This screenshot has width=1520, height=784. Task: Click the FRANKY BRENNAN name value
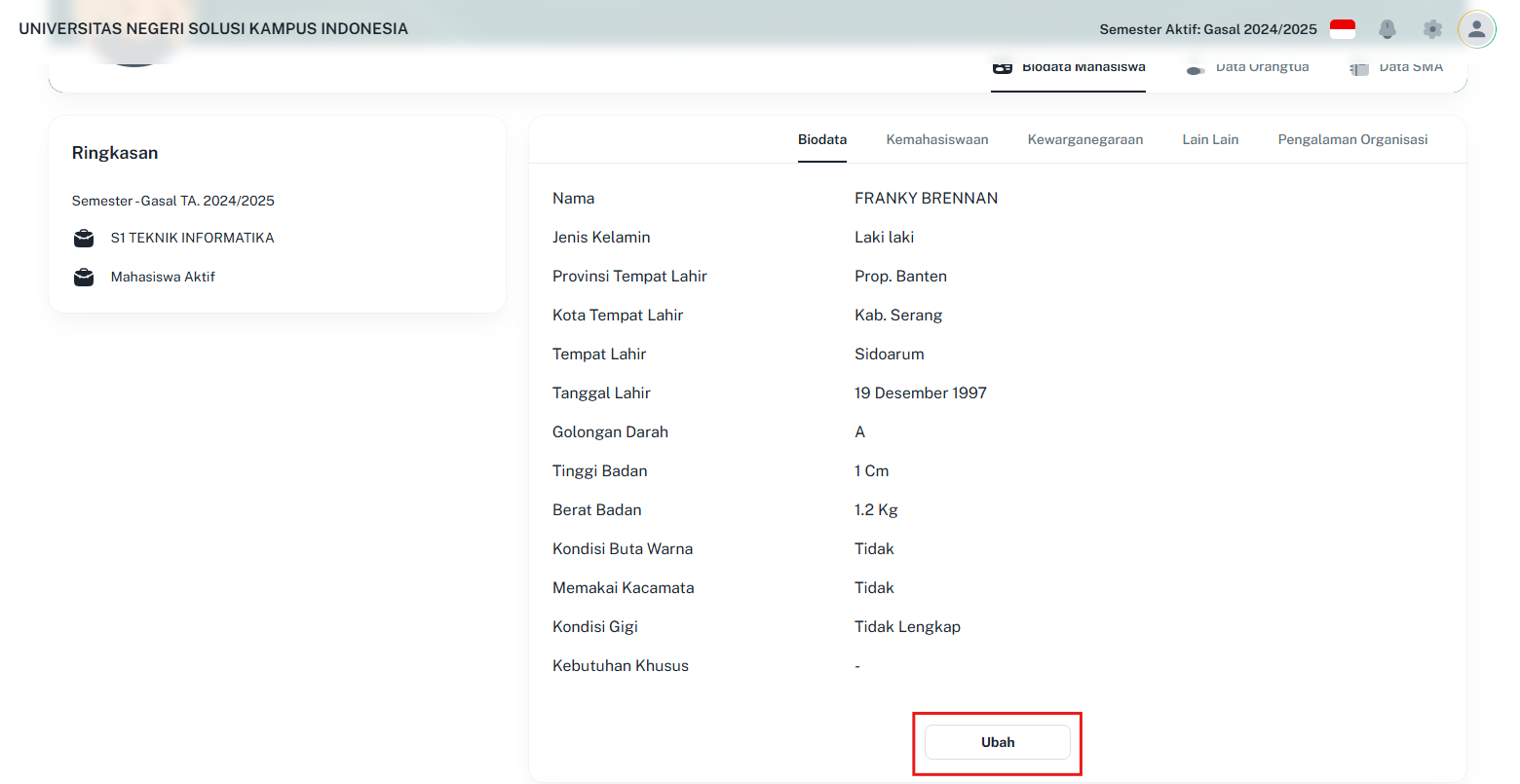(x=926, y=198)
